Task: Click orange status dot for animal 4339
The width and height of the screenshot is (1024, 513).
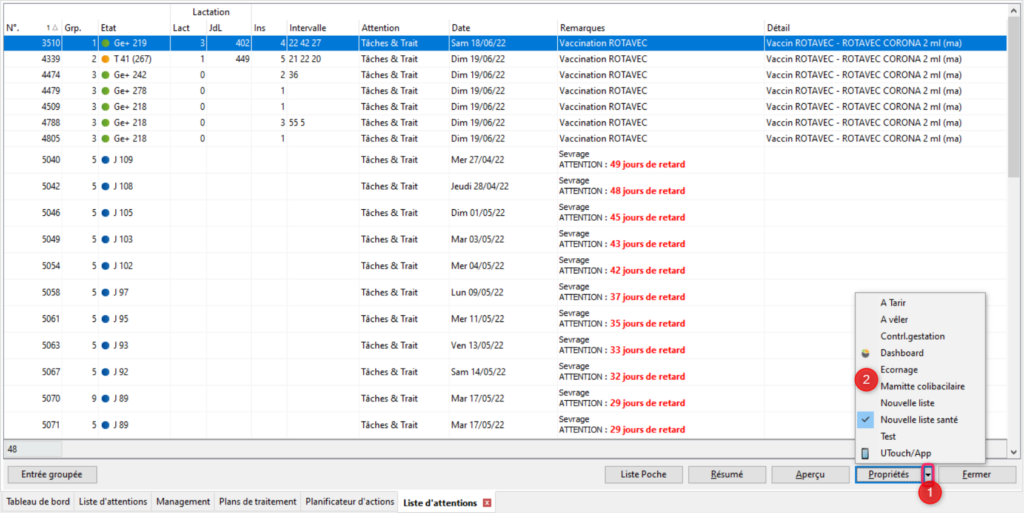Action: click(x=105, y=59)
